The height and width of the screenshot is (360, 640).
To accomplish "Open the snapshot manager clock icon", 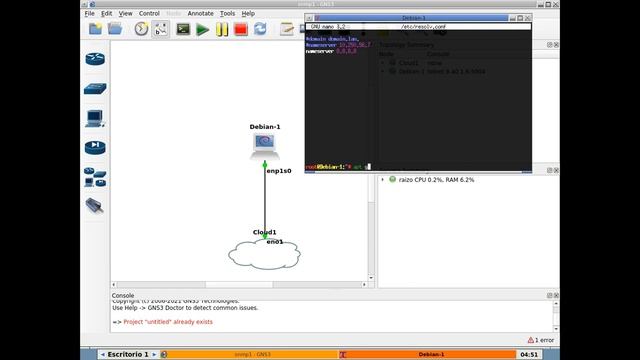I will (141, 29).
